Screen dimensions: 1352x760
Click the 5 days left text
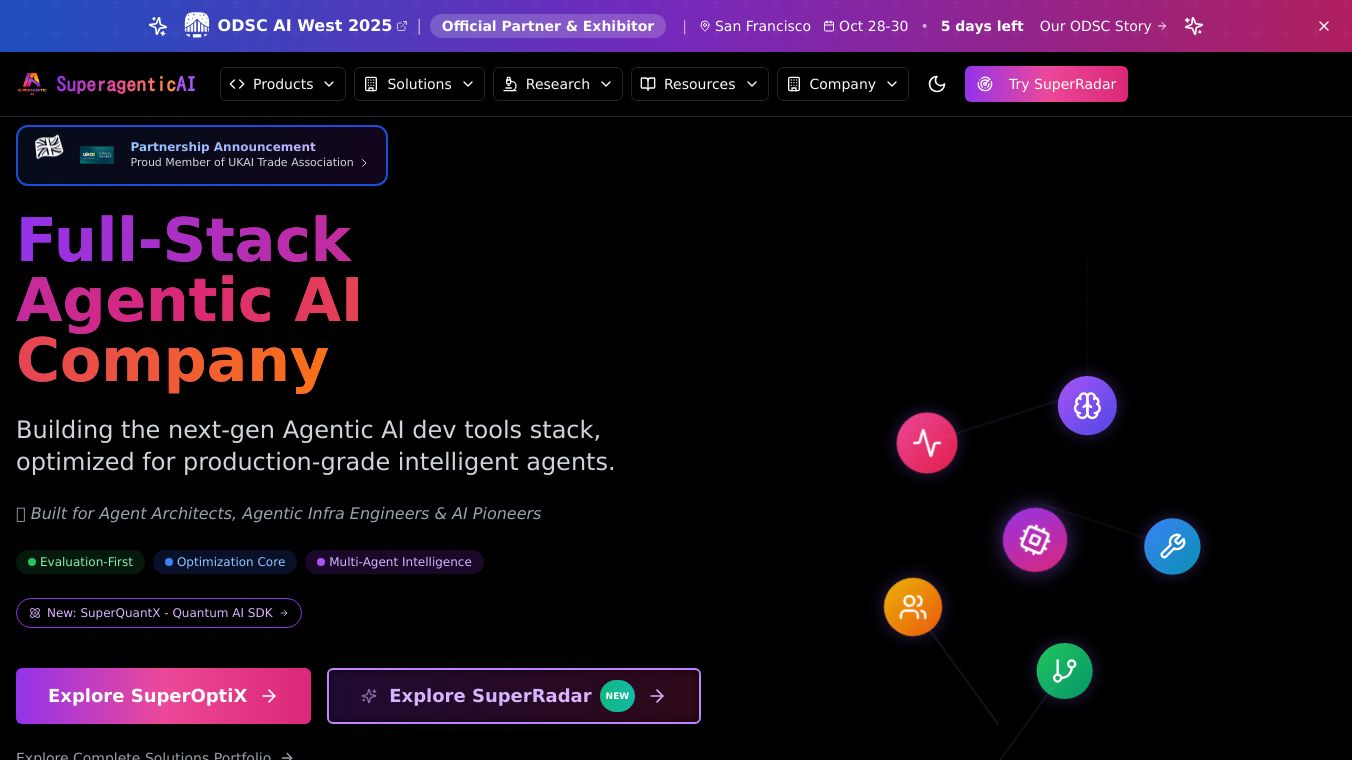(982, 26)
